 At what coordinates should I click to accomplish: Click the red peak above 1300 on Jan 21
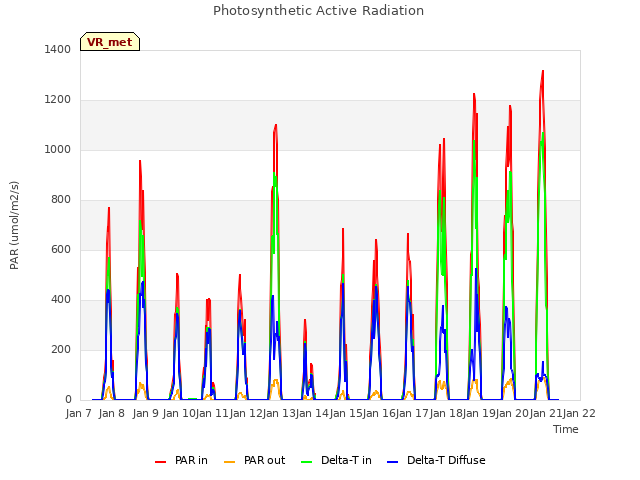[x=542, y=71]
